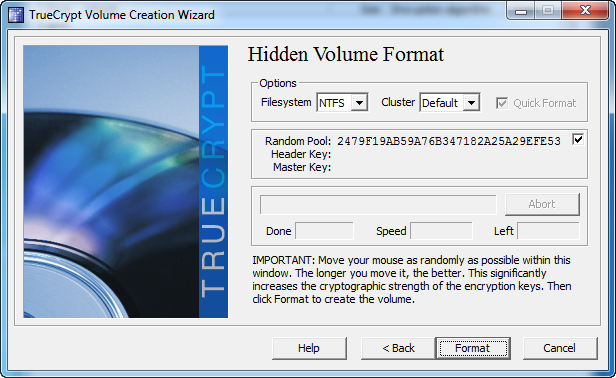The height and width of the screenshot is (378, 616).
Task: Toggle the Quick Format checkbox
Action: pos(502,103)
